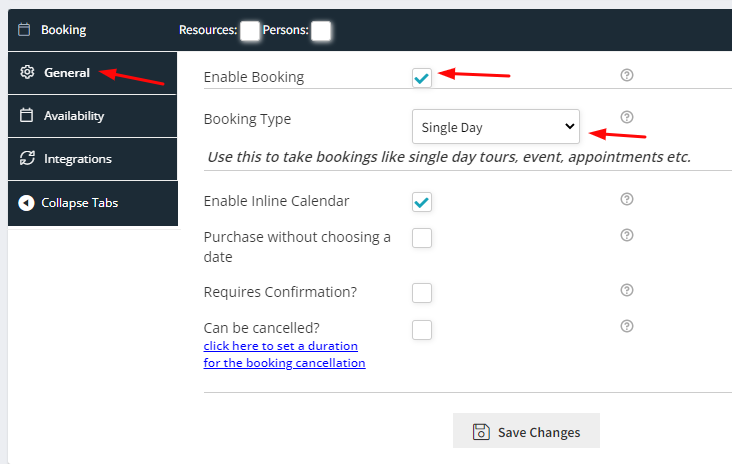Click the Booking calendar icon in header
The image size is (732, 464).
[24, 30]
